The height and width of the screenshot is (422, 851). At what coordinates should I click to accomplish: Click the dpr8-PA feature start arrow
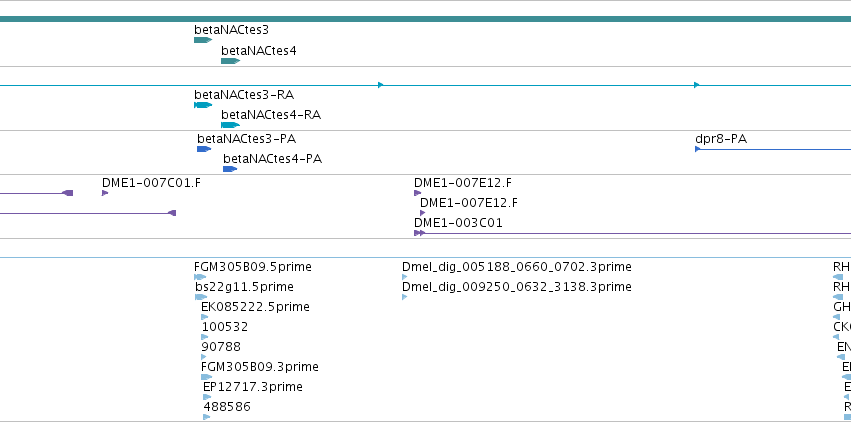[x=697, y=149]
